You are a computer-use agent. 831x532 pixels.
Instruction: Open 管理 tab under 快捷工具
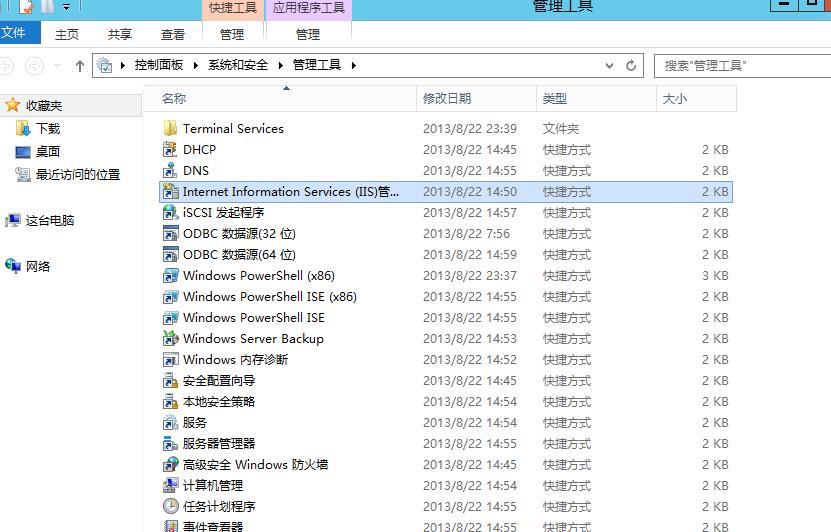point(232,34)
